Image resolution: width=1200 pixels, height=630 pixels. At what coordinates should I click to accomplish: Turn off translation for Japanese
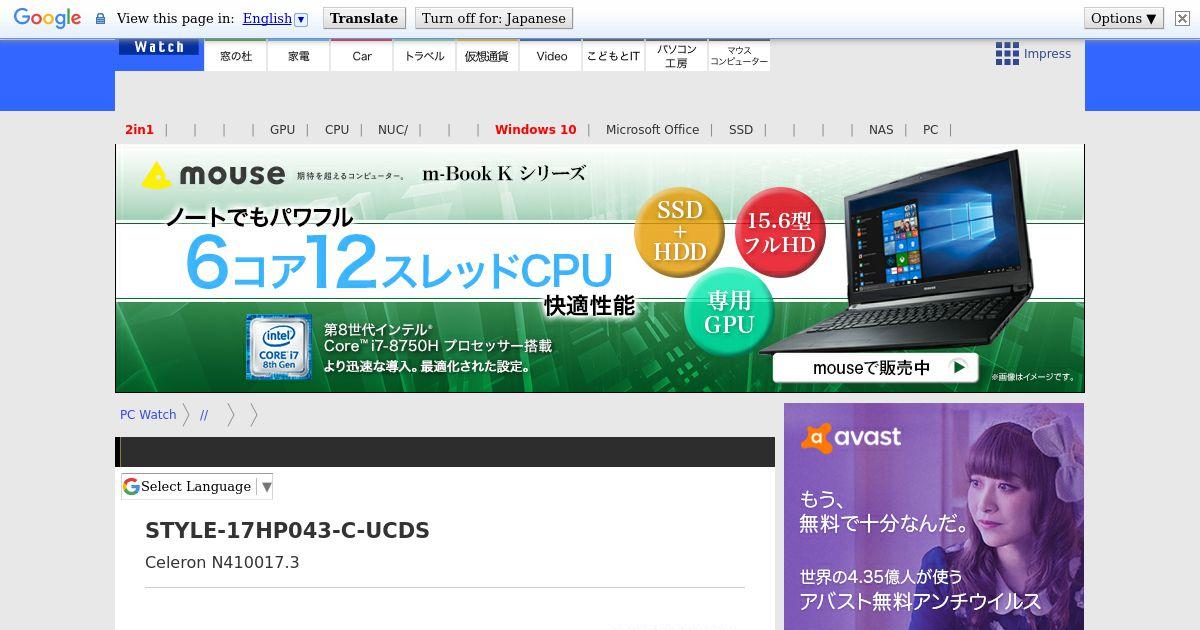click(x=494, y=18)
